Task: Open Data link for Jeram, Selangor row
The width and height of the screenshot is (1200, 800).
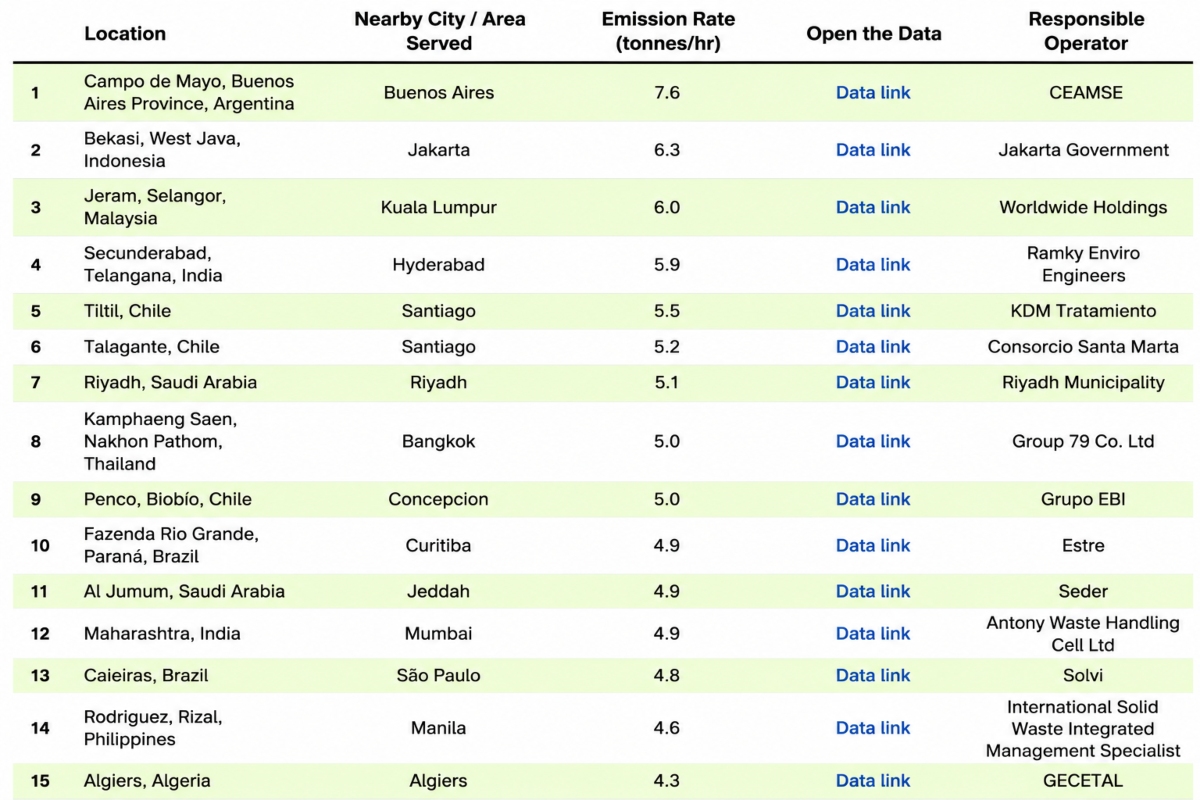Action: 873,207
